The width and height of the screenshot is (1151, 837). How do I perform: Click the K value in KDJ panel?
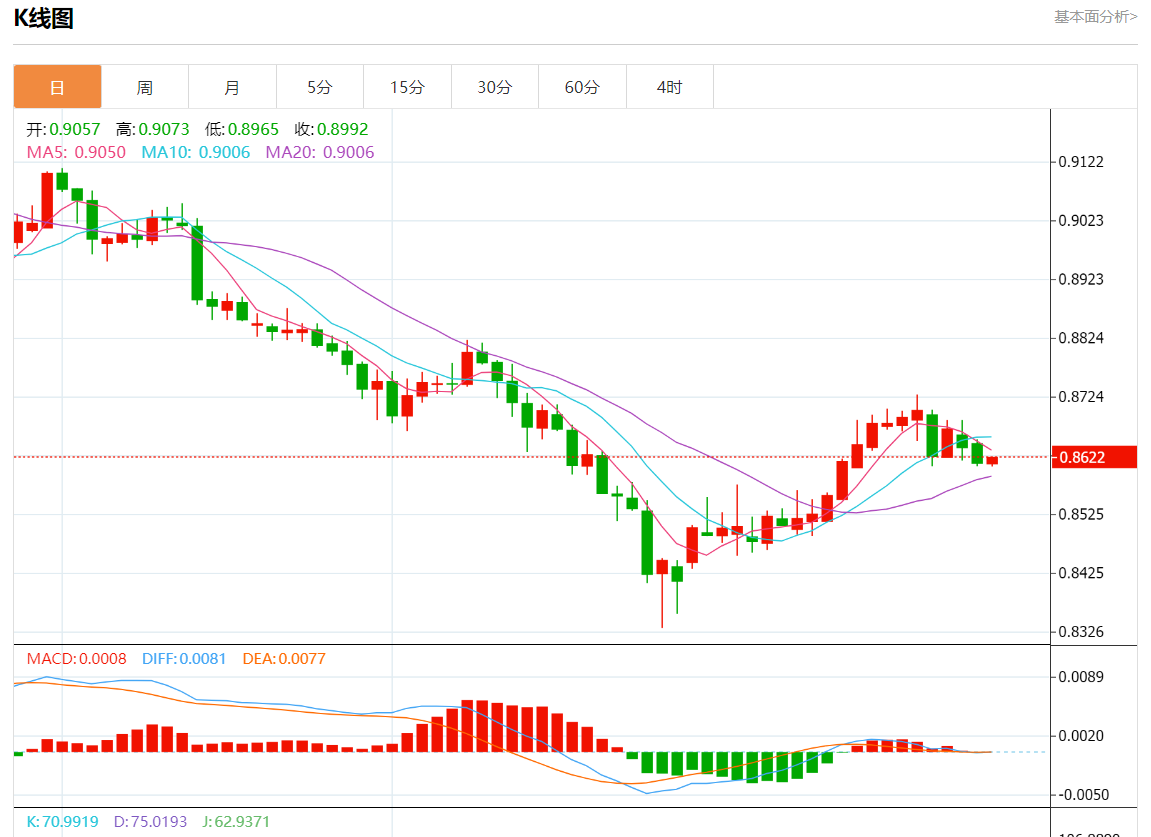63,821
